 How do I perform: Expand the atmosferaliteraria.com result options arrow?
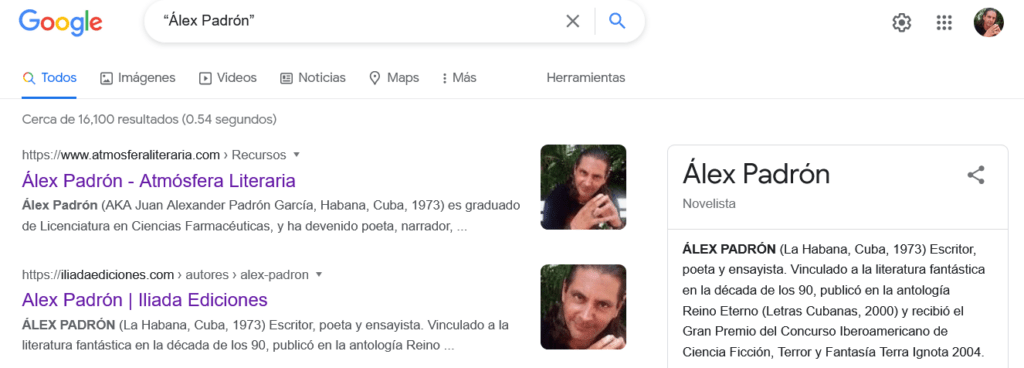(x=296, y=155)
